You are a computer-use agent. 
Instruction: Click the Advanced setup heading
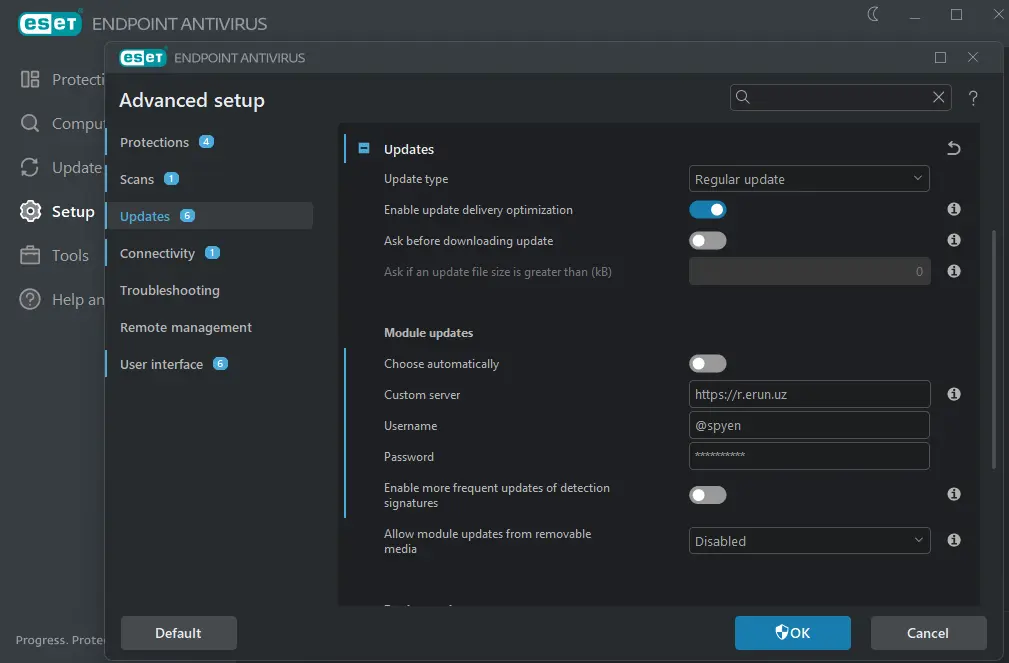[x=192, y=100]
